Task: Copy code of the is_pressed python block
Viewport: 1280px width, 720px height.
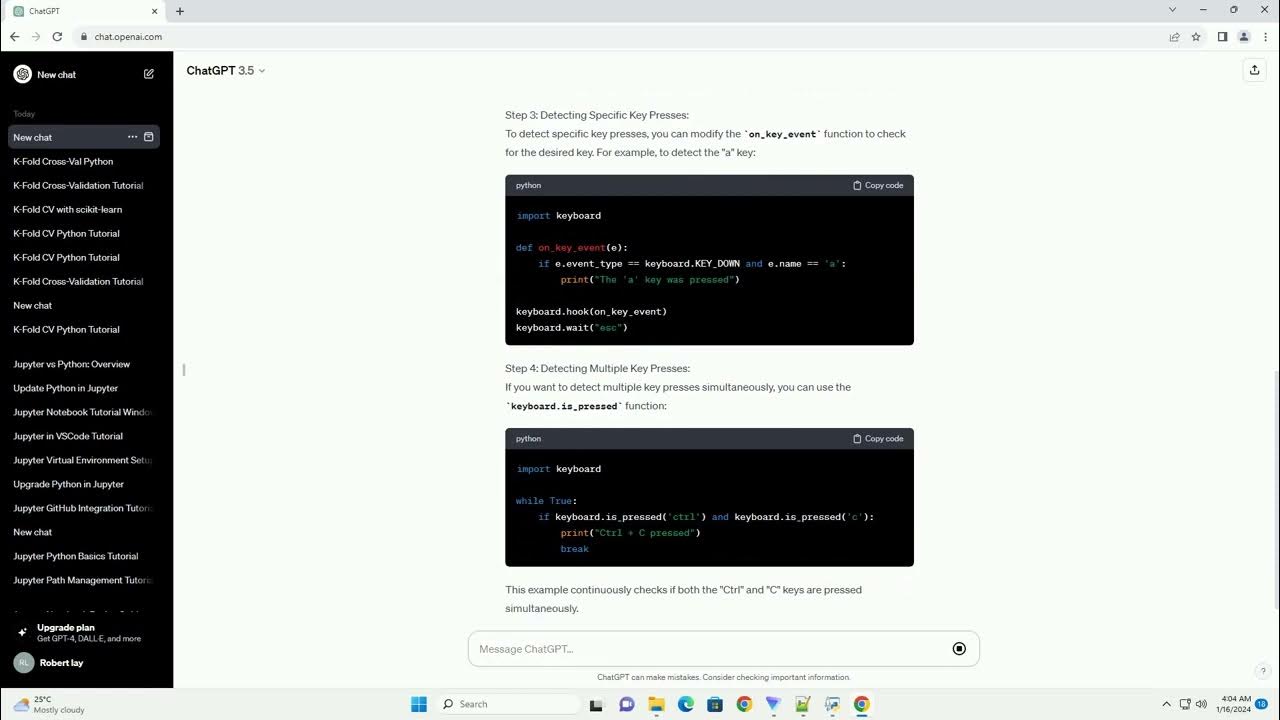Action: pyautogui.click(x=878, y=438)
